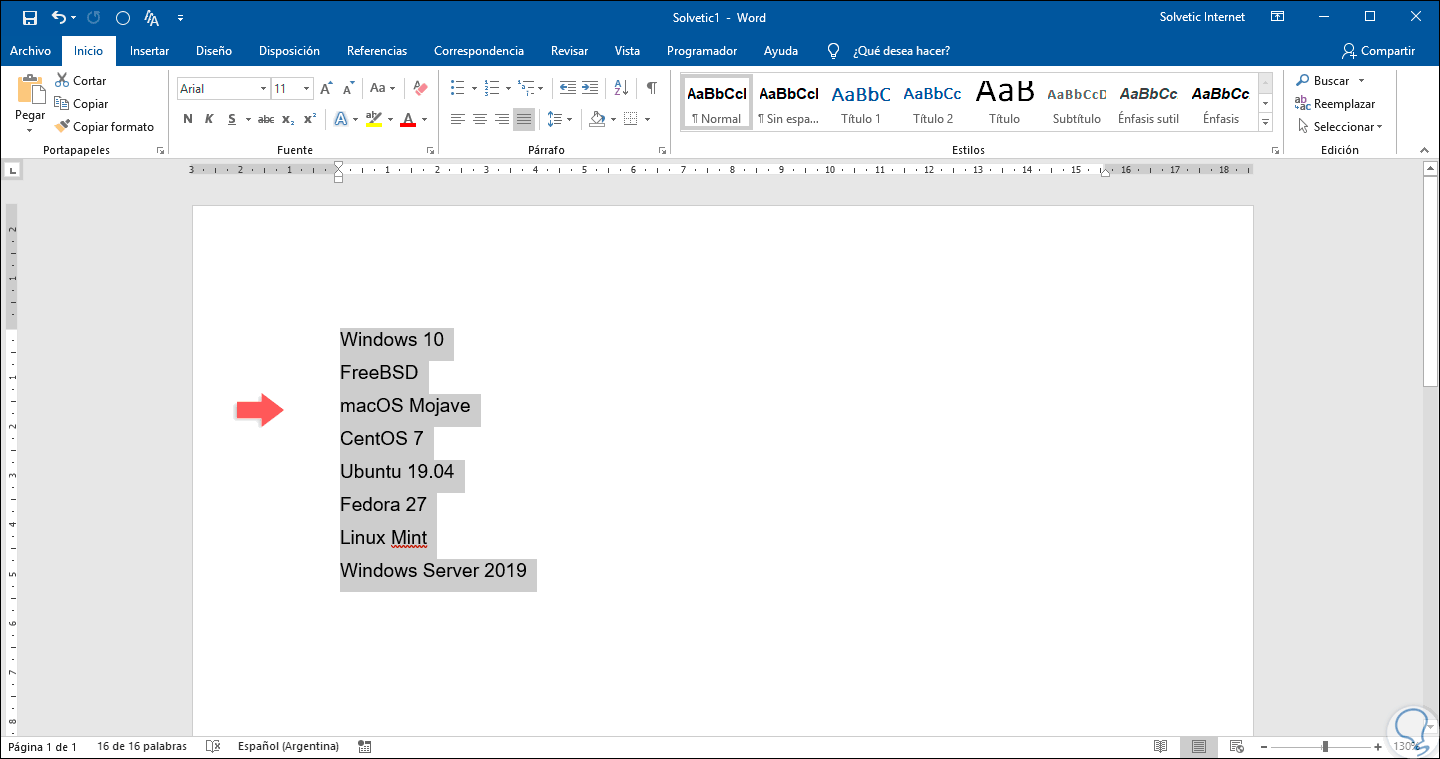Click the Reemplazar button

(x=1335, y=104)
